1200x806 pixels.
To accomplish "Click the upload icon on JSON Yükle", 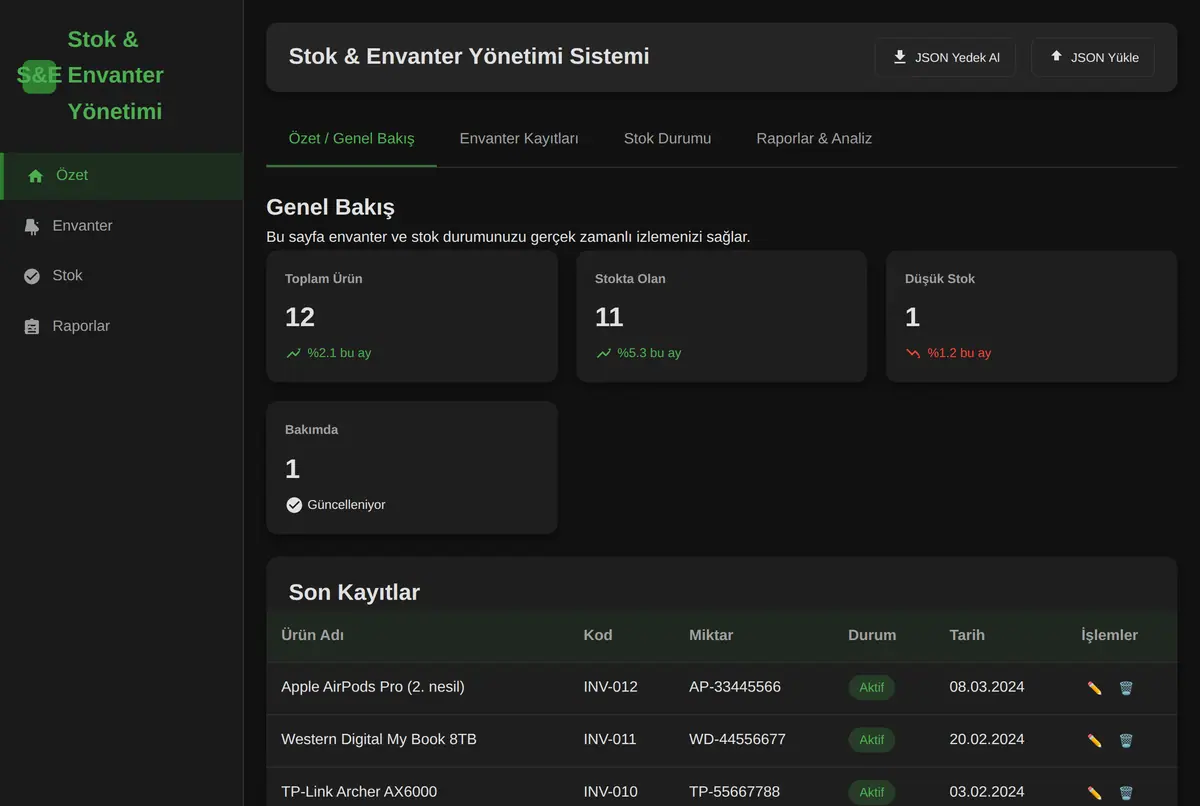I will point(1056,57).
